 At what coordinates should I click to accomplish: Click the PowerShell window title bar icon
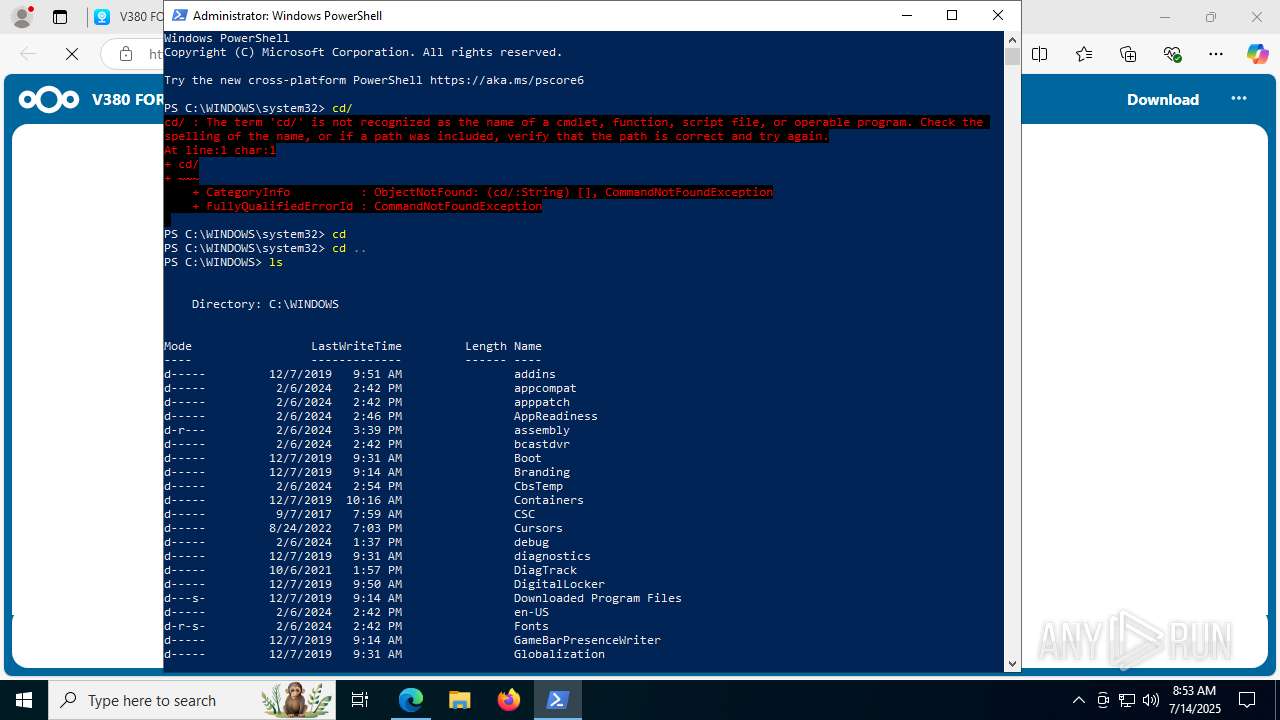pos(180,15)
